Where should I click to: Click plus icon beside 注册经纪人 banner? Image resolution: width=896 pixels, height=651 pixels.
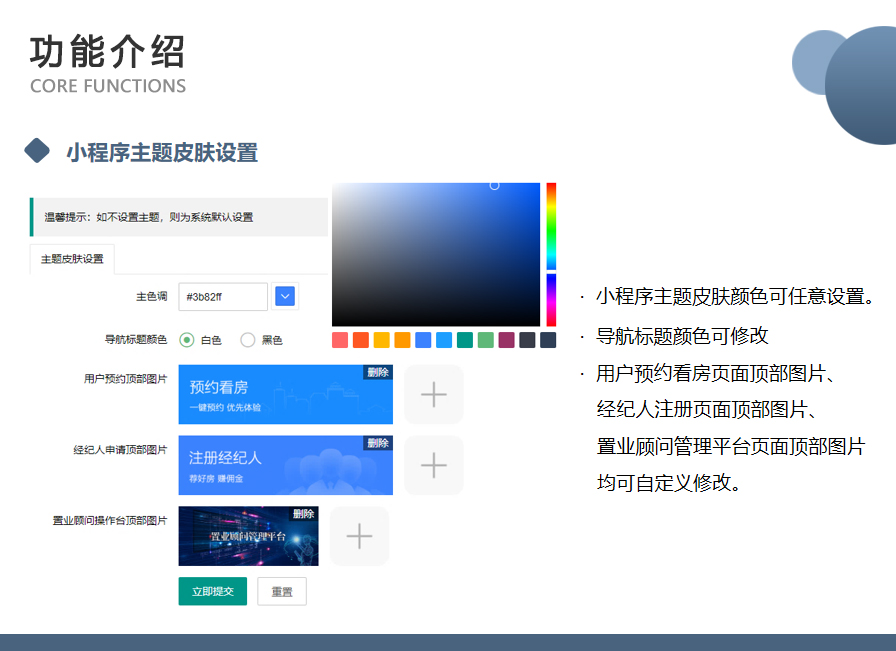pyautogui.click(x=433, y=465)
